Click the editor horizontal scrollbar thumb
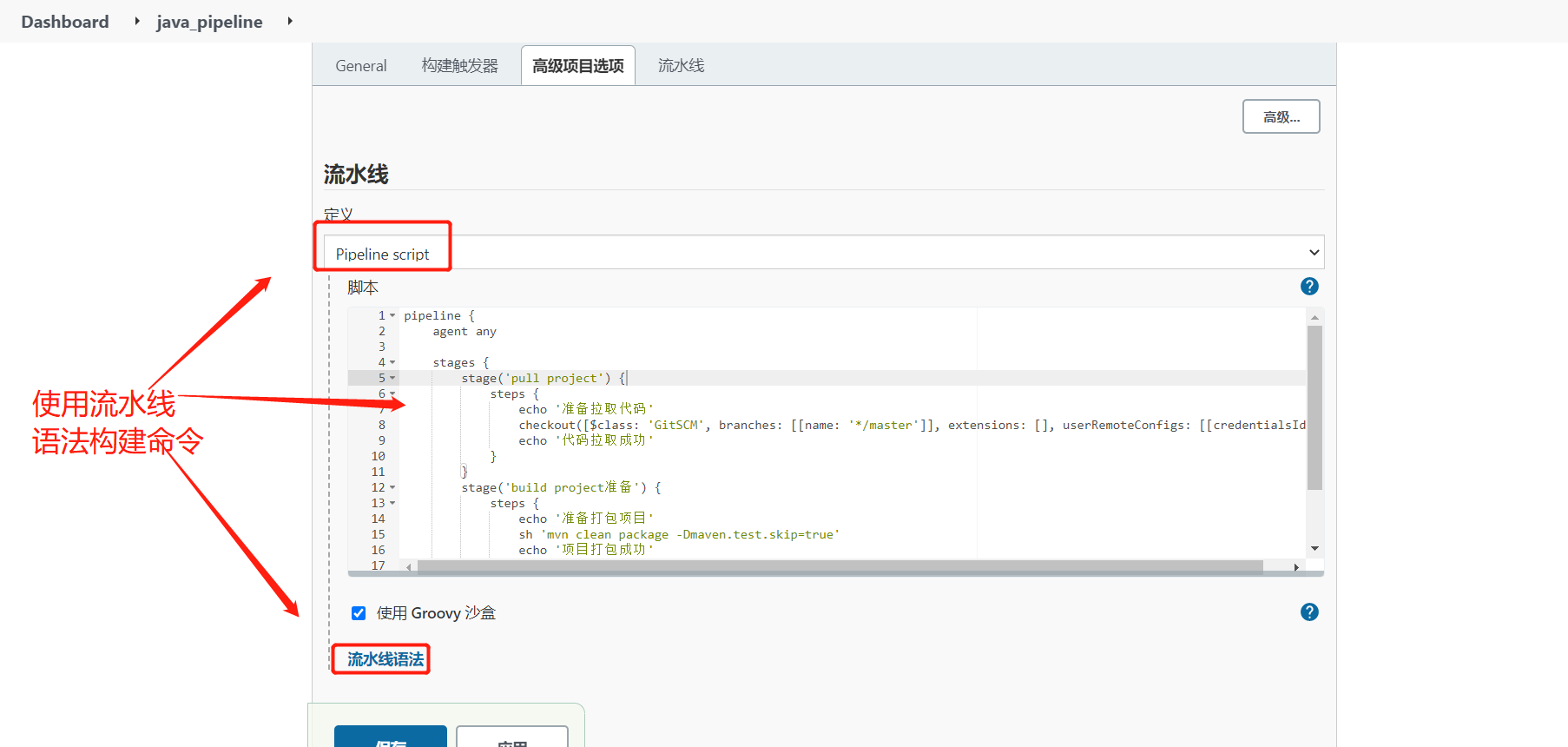The height and width of the screenshot is (747, 1568). pos(840,567)
